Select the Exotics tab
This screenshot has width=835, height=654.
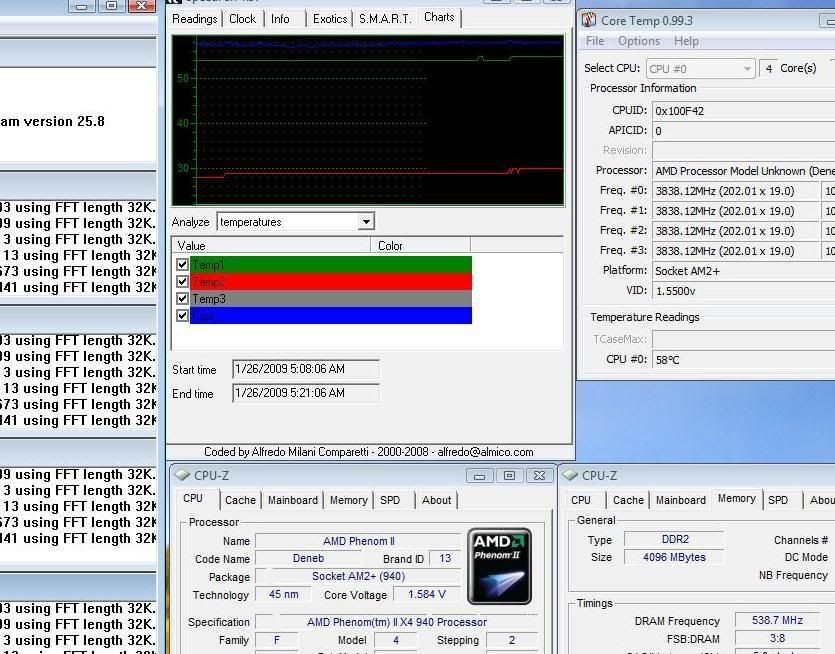330,19
